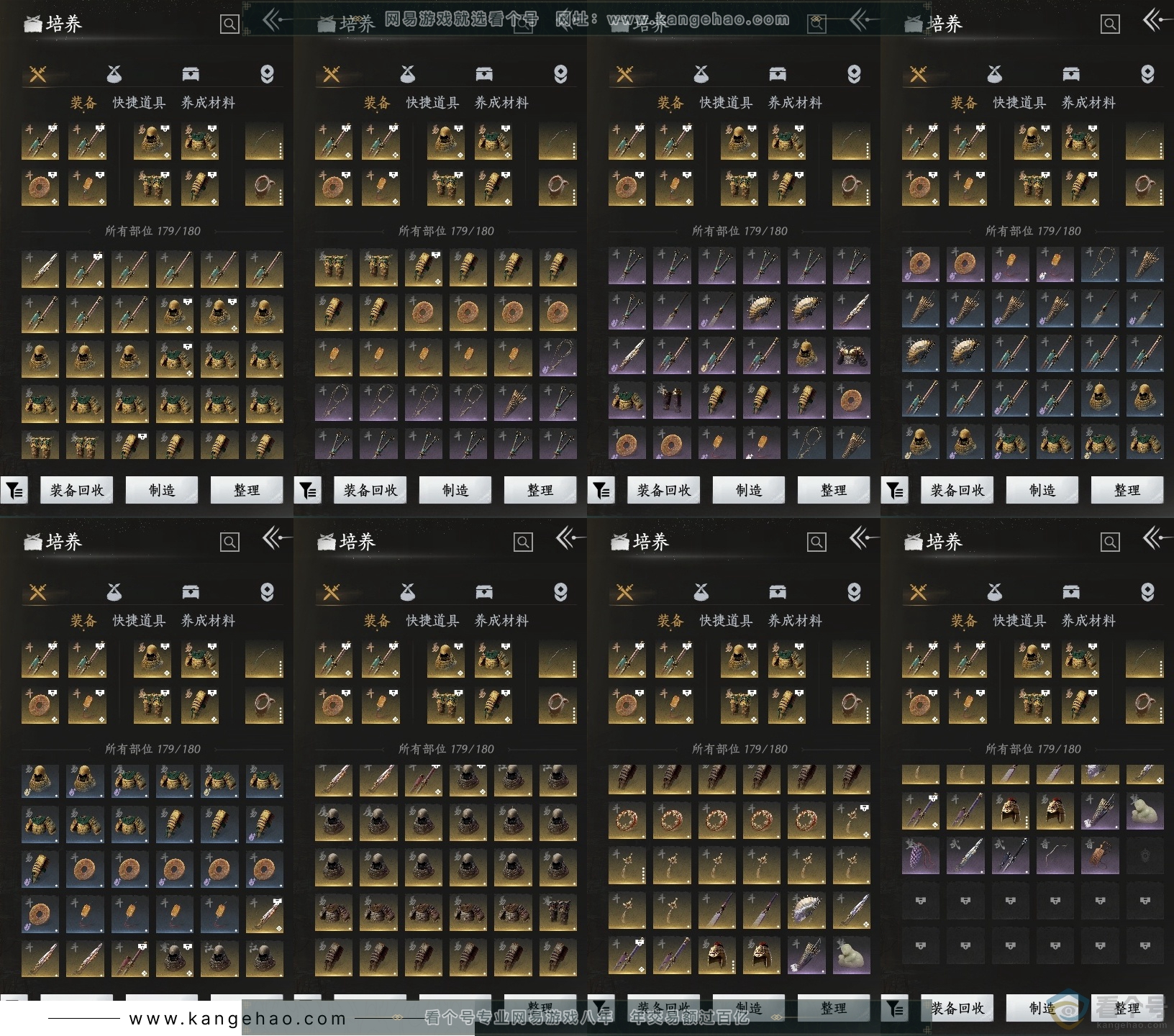Switch to 养成材料 tab in bottom-left panel
Image resolution: width=1174 pixels, height=1036 pixels.
208,621
